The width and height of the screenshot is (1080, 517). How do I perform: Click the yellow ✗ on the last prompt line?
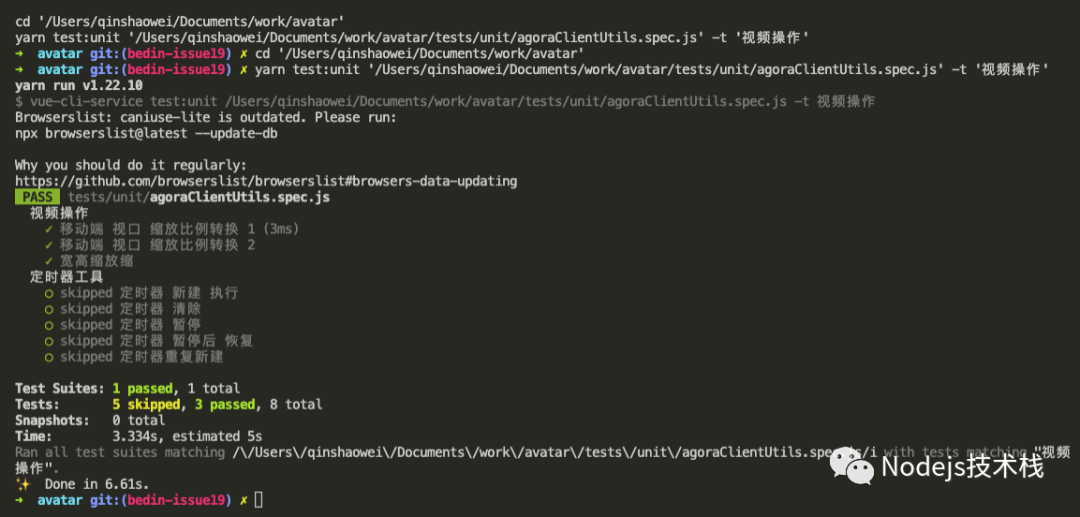pos(244,499)
